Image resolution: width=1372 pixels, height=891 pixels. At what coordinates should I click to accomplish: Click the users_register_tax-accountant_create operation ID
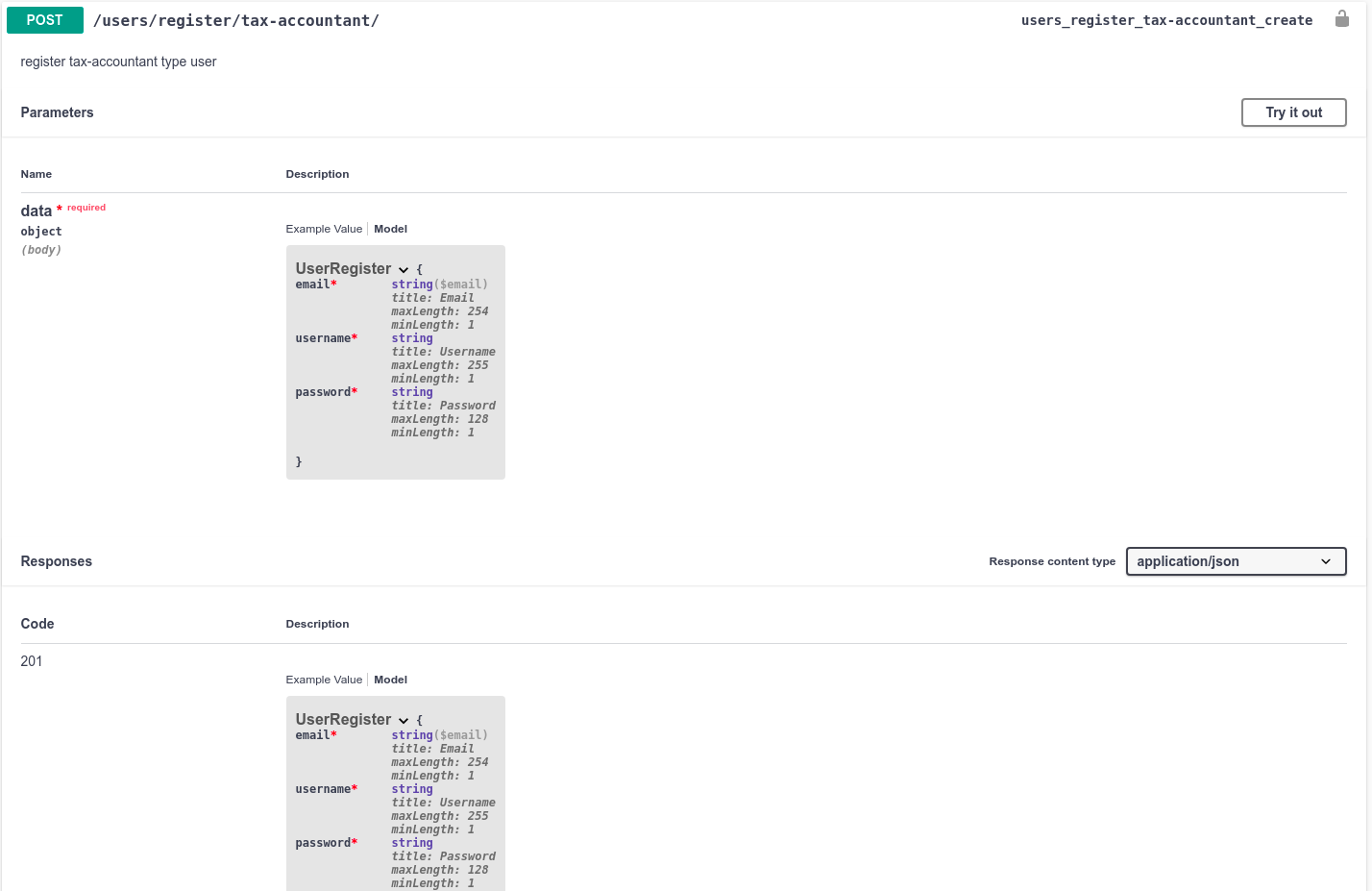tap(1166, 20)
